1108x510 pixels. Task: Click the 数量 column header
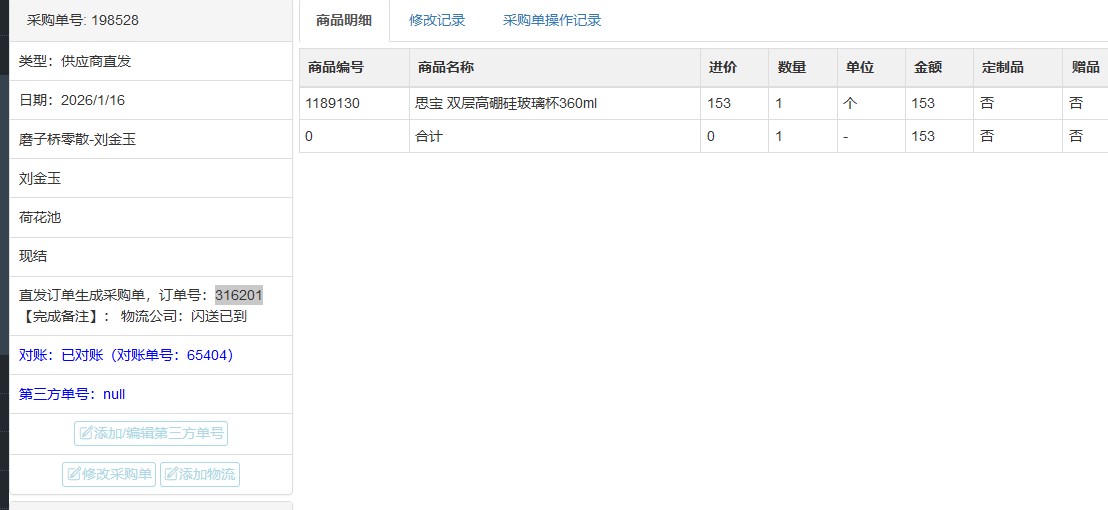792,67
